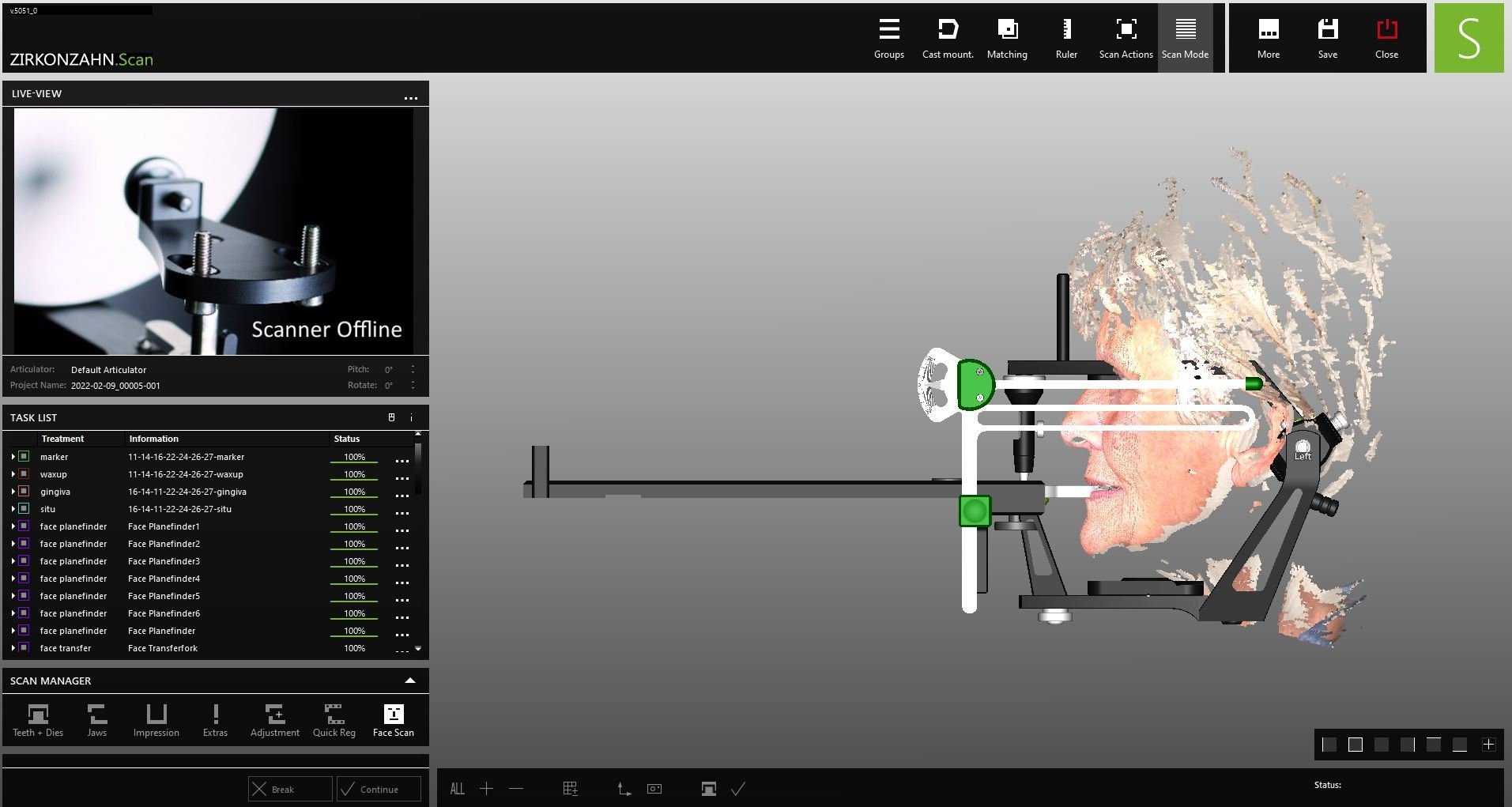Open the Groups tool

(x=888, y=38)
